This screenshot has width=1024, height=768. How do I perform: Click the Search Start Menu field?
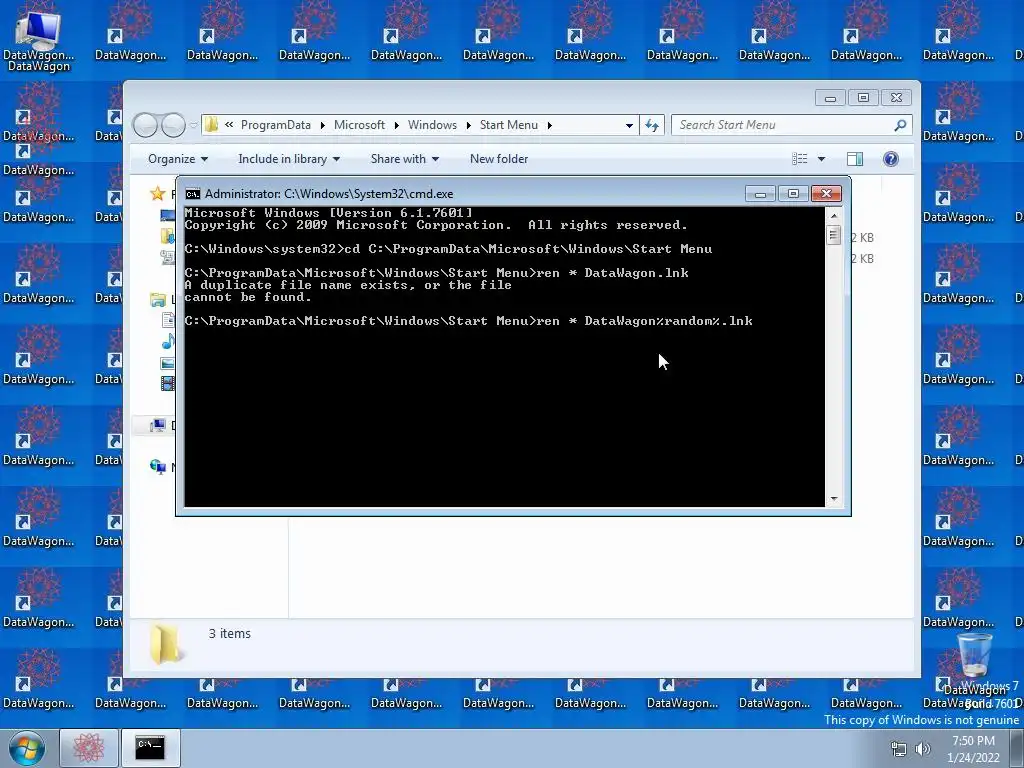(x=791, y=125)
